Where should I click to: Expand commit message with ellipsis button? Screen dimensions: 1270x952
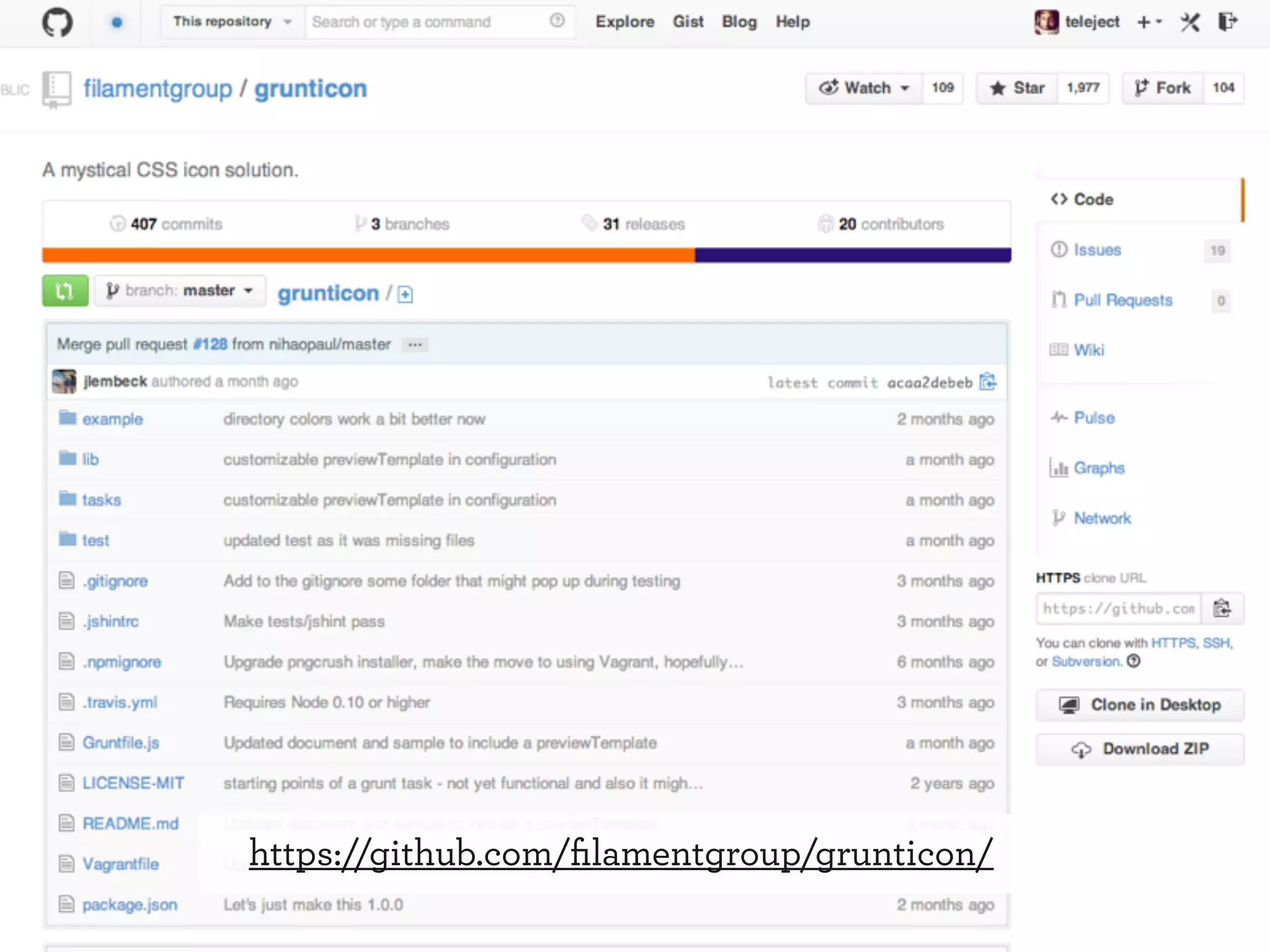[x=415, y=345]
